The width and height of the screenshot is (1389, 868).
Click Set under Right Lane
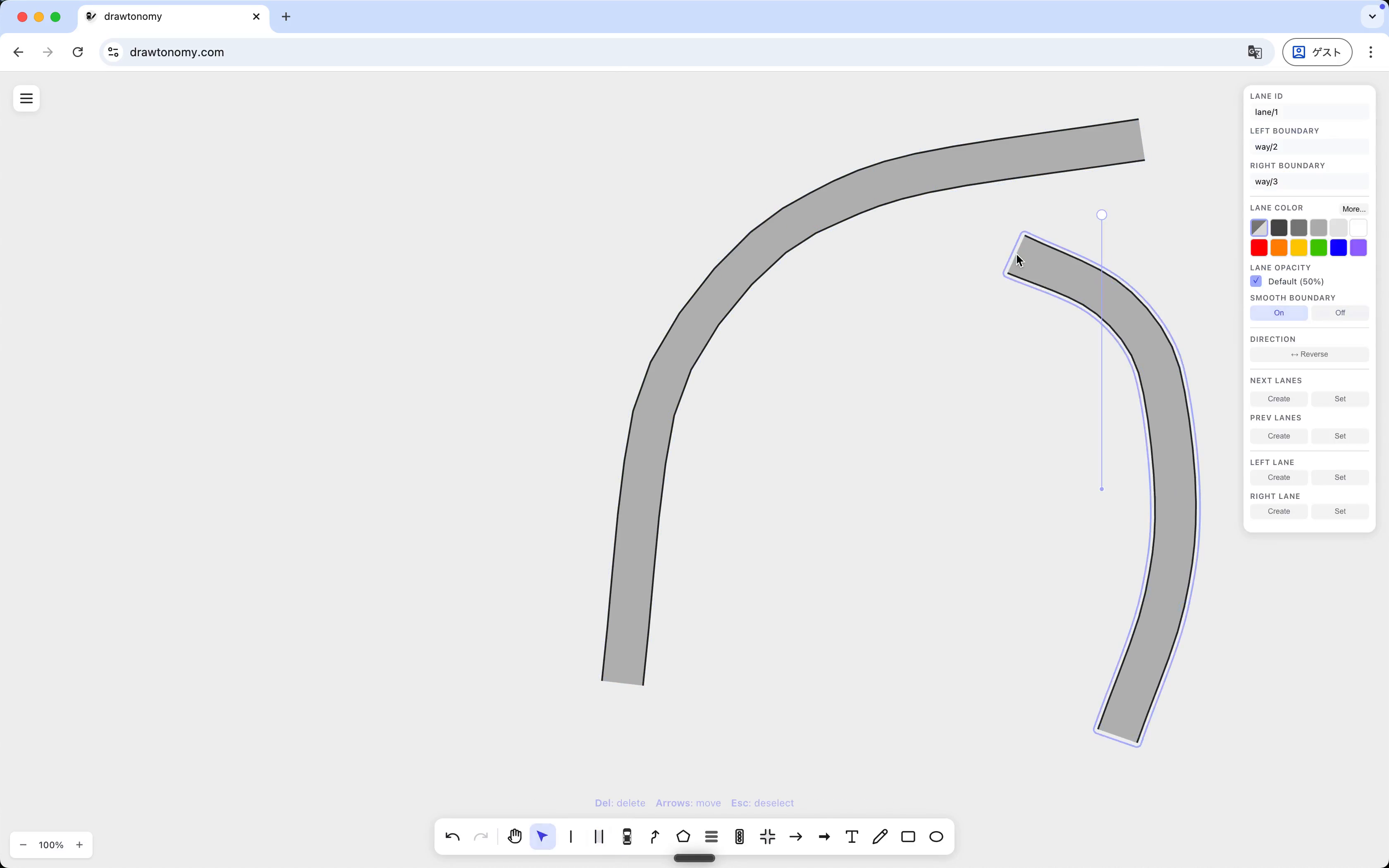click(1340, 512)
